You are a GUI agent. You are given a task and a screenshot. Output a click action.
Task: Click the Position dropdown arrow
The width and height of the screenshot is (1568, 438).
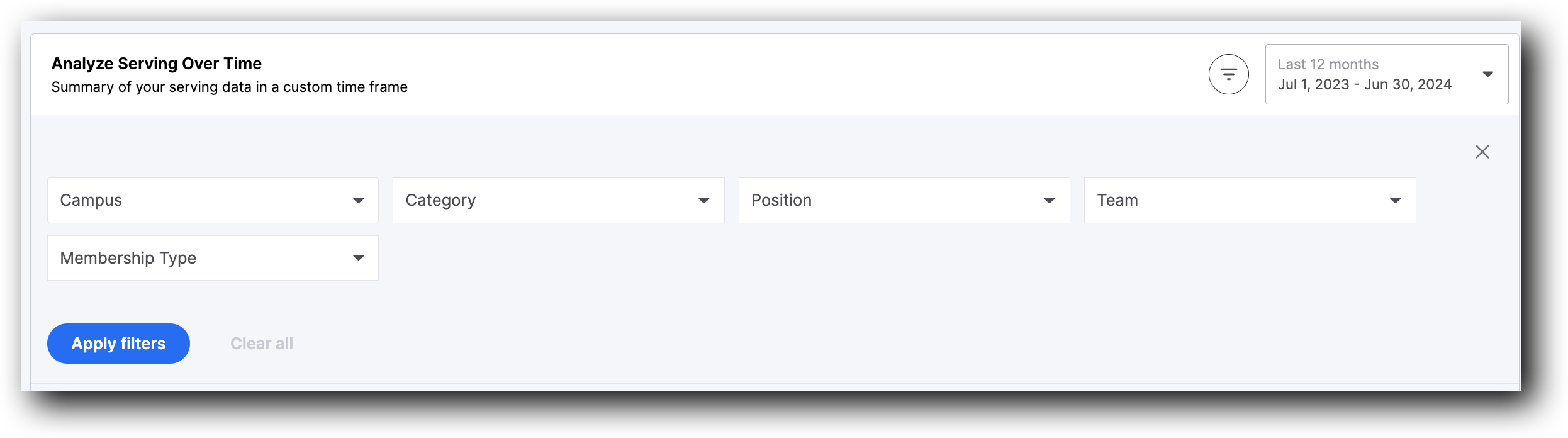[x=1050, y=200]
